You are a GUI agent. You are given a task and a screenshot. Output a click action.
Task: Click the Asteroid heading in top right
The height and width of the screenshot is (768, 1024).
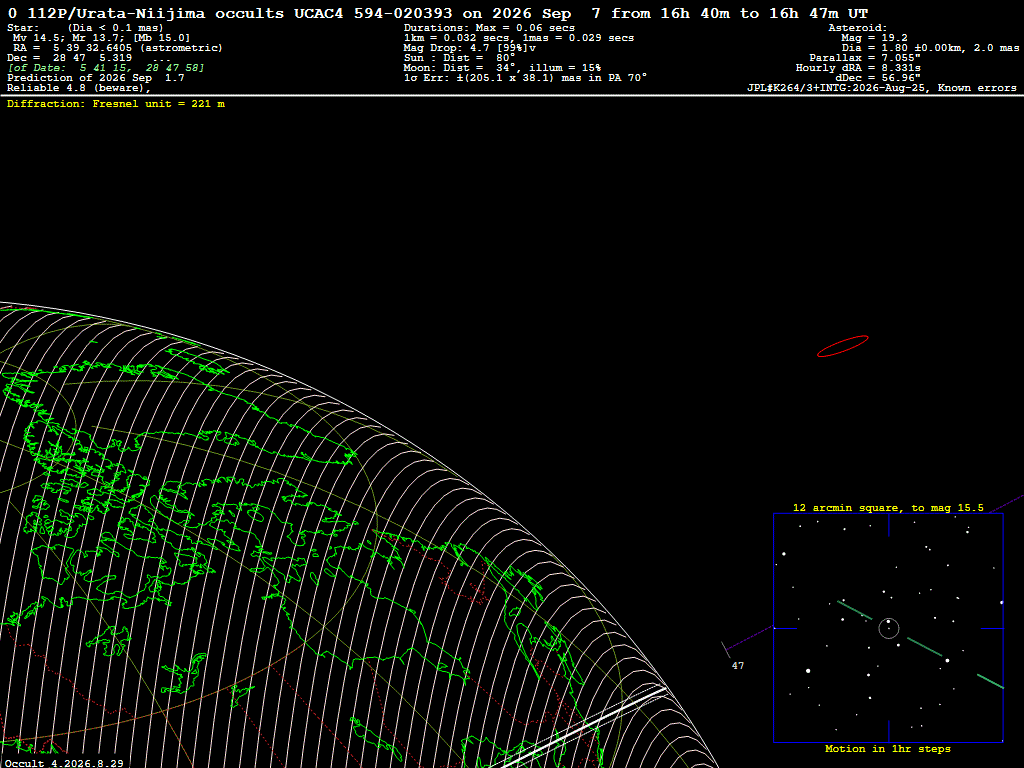coord(857,28)
